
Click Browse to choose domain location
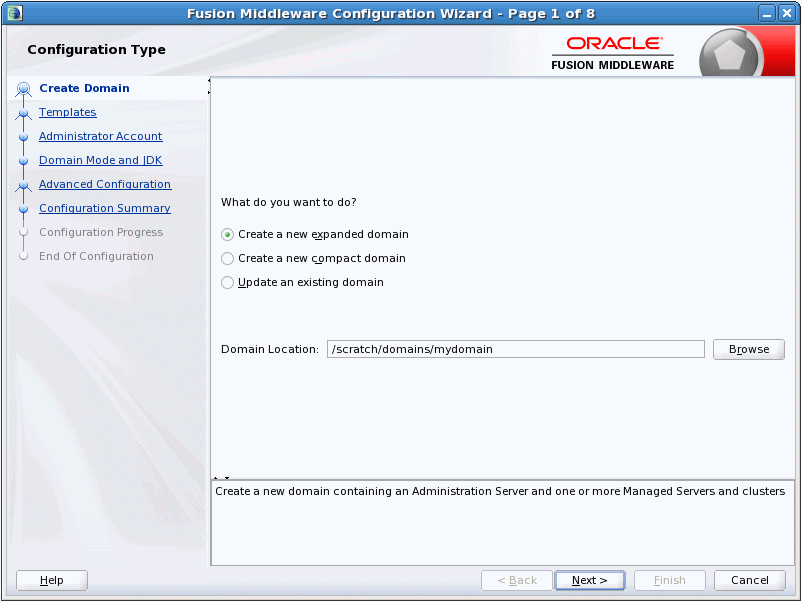[749, 349]
